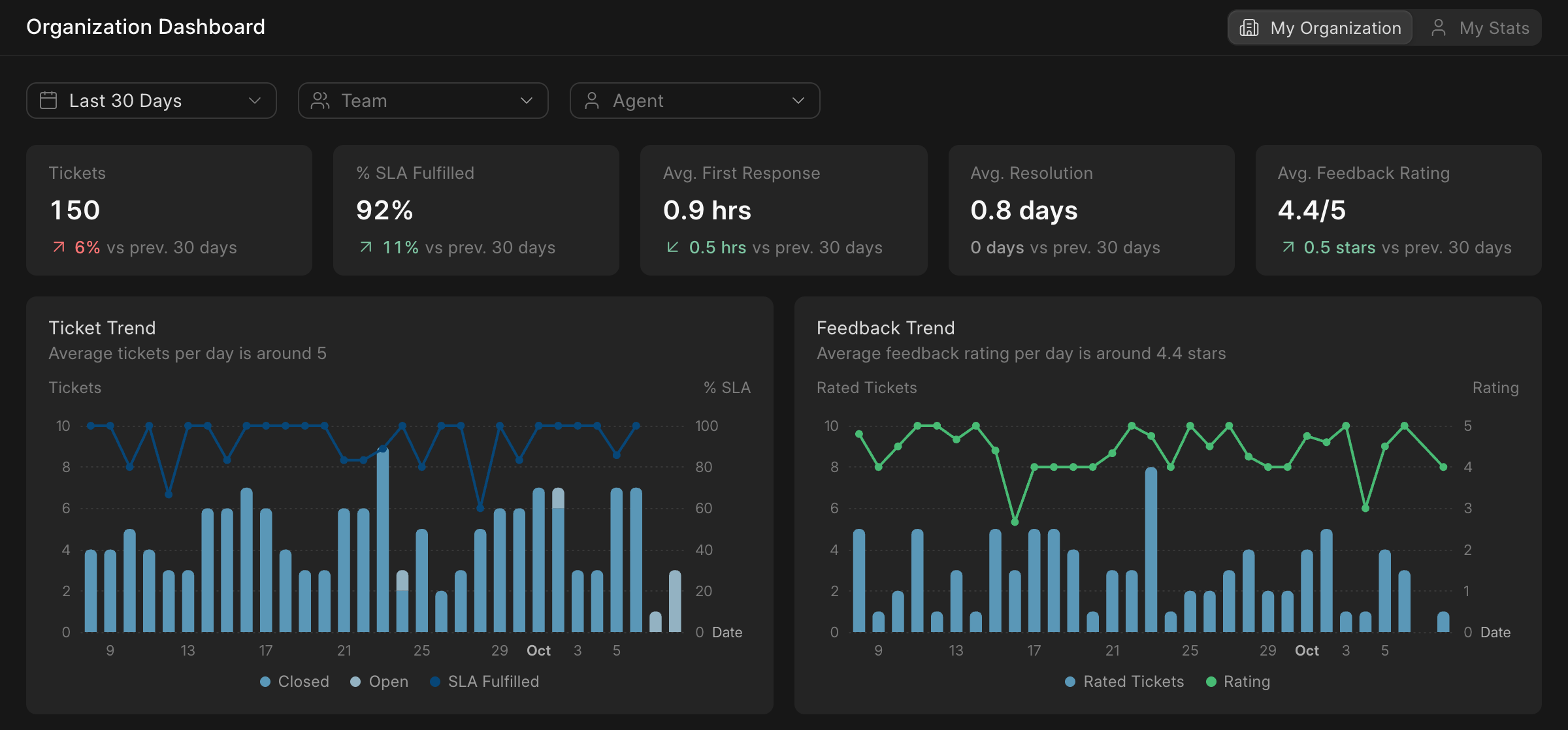Expand the Last 30 Days chevron
The width and height of the screenshot is (1568, 730).
(x=255, y=101)
